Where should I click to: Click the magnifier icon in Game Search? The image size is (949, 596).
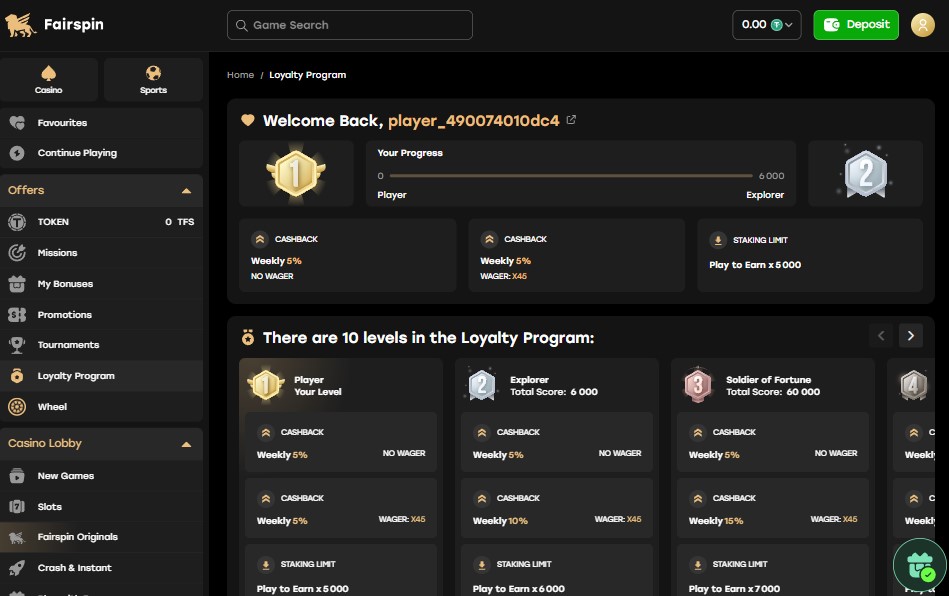(241, 25)
